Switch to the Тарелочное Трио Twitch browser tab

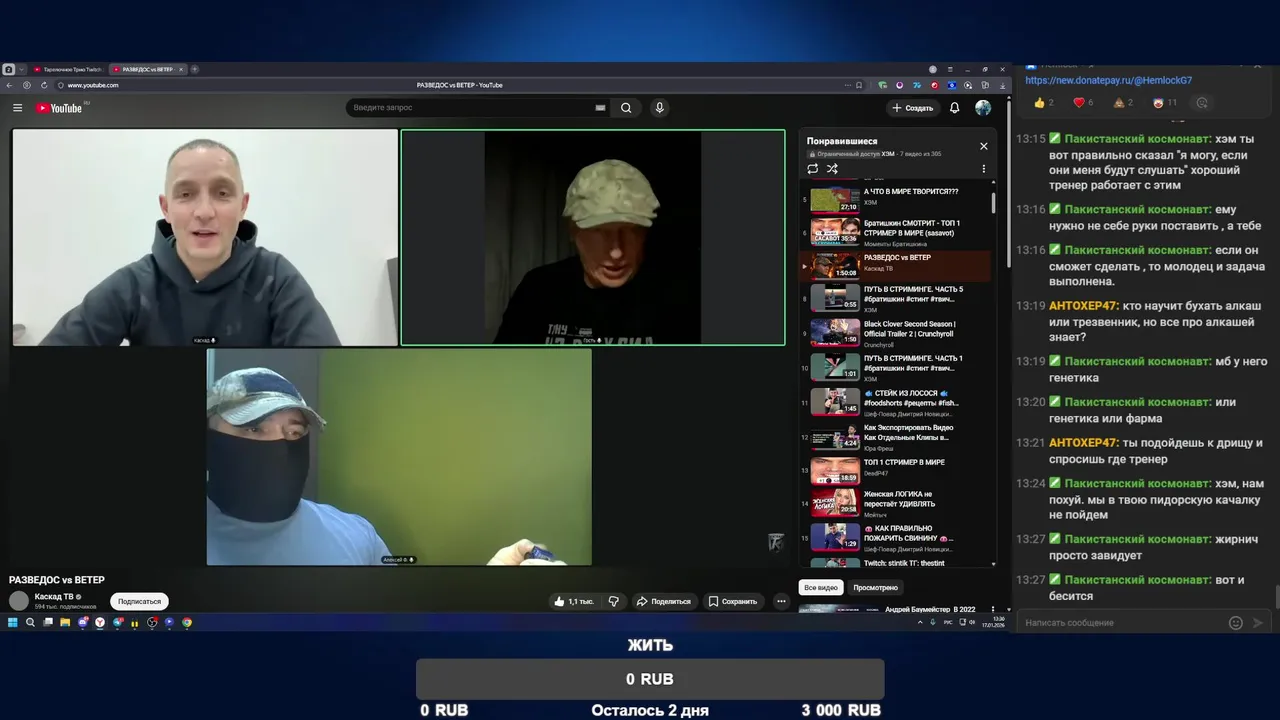67,69
